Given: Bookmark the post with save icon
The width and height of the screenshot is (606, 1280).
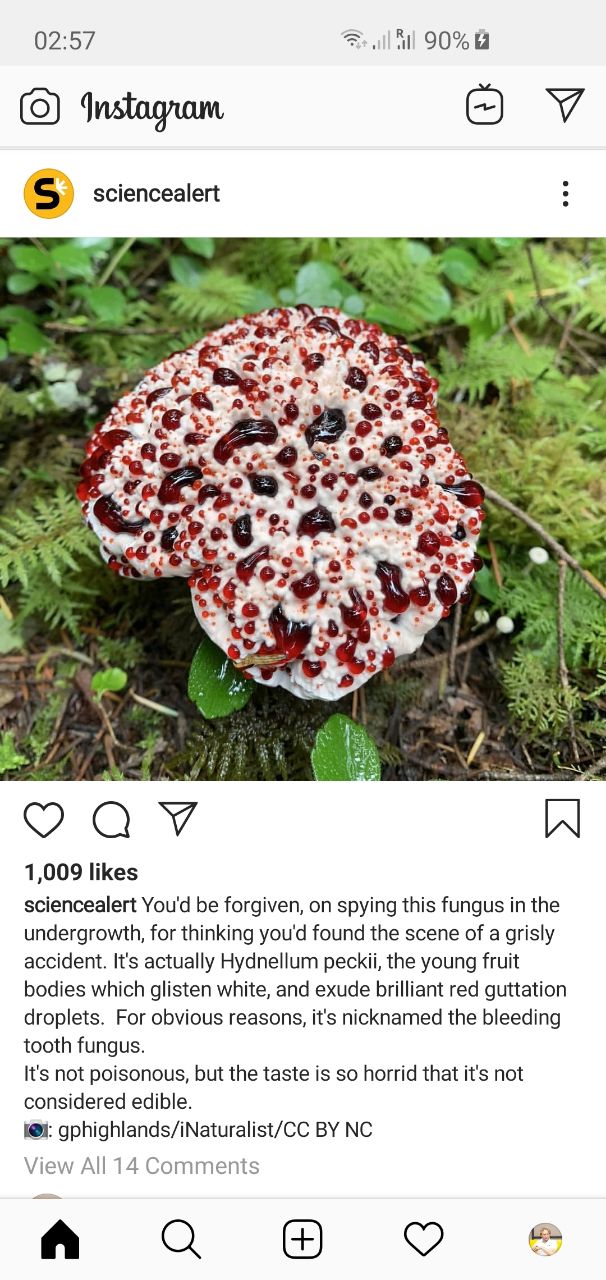Looking at the screenshot, I should (x=562, y=819).
